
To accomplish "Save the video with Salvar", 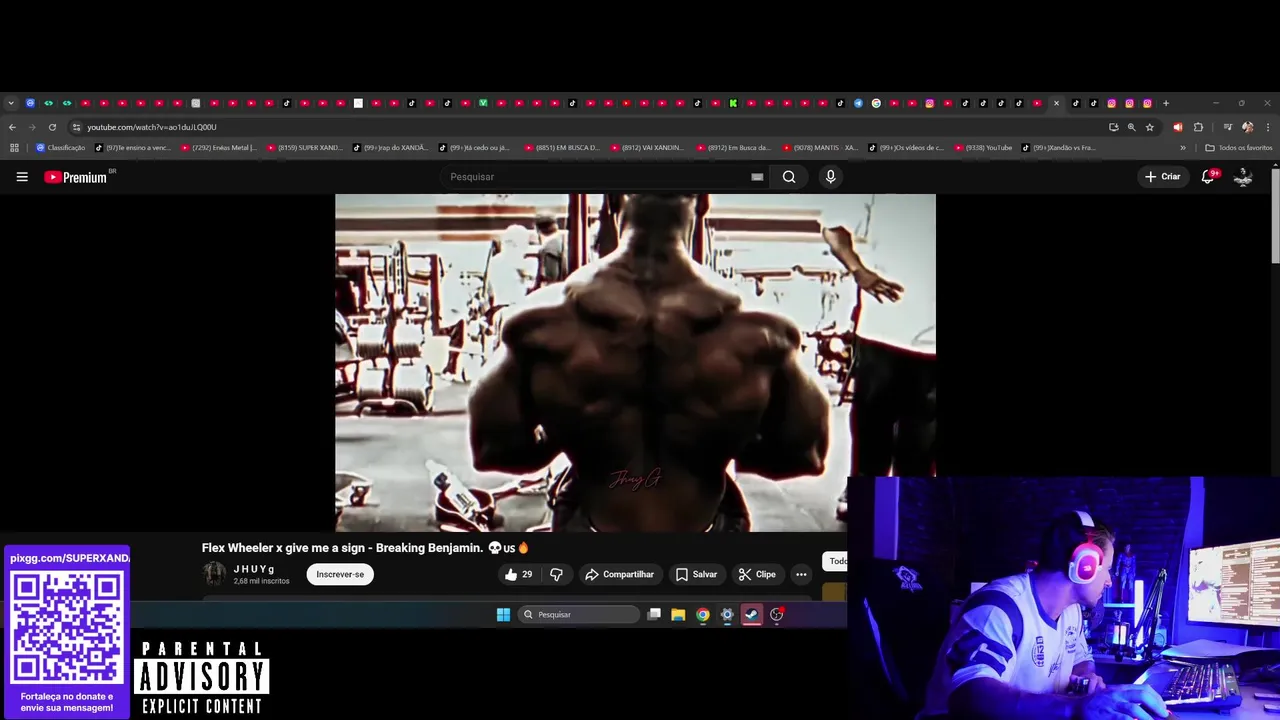I will coord(696,574).
